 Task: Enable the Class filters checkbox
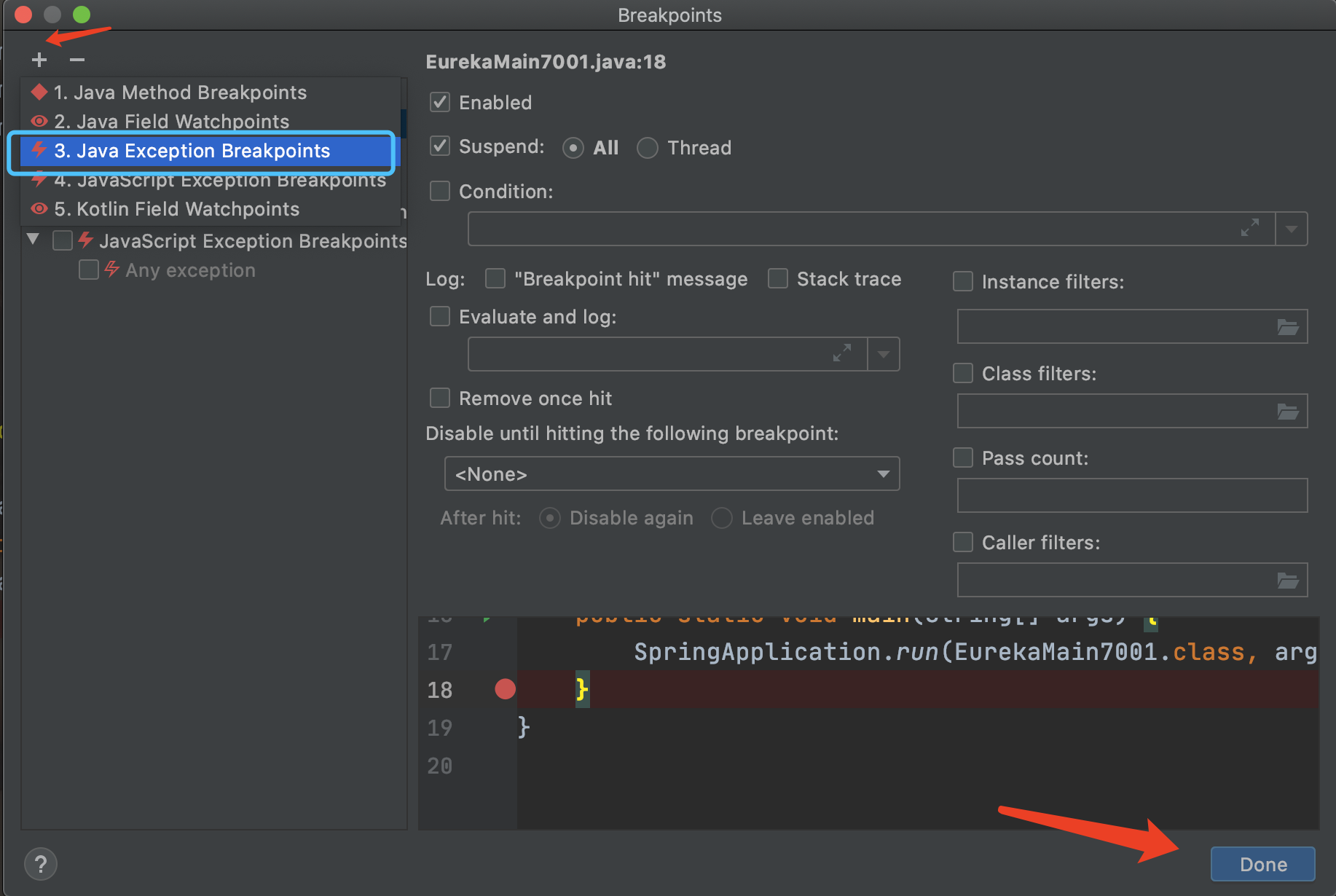(x=963, y=373)
